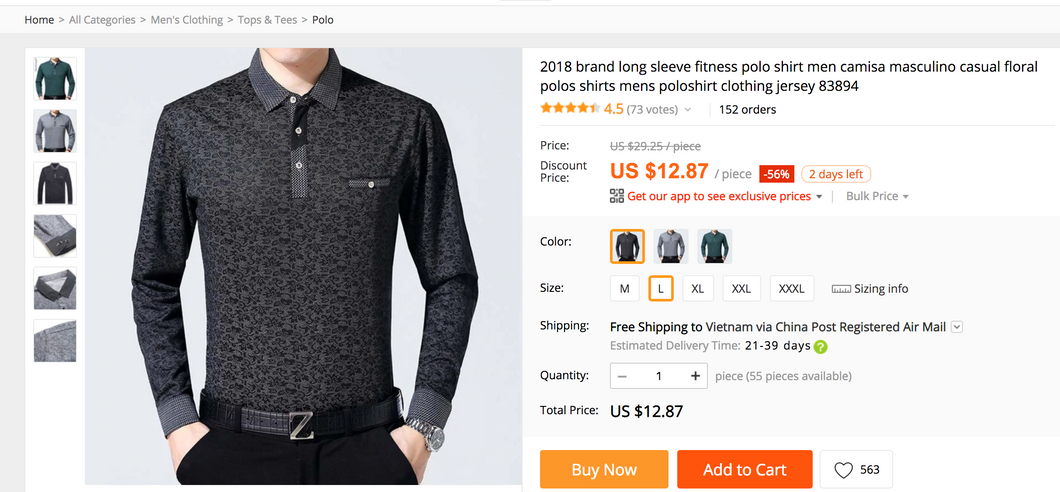Click the green delivery time help icon
Image resolution: width=1060 pixels, height=492 pixels.
click(820, 347)
